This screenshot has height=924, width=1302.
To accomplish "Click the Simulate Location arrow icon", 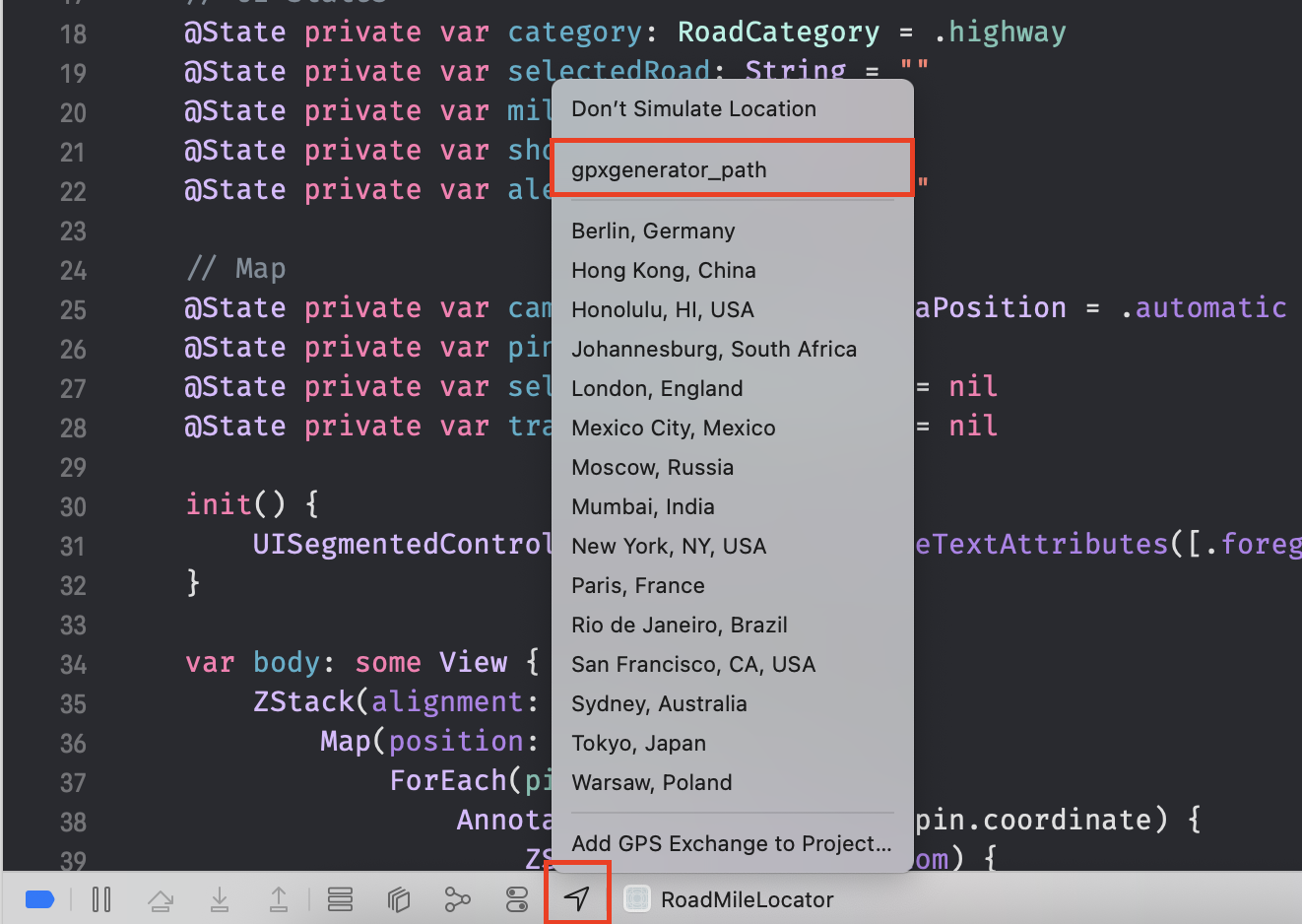I will (x=577, y=898).
